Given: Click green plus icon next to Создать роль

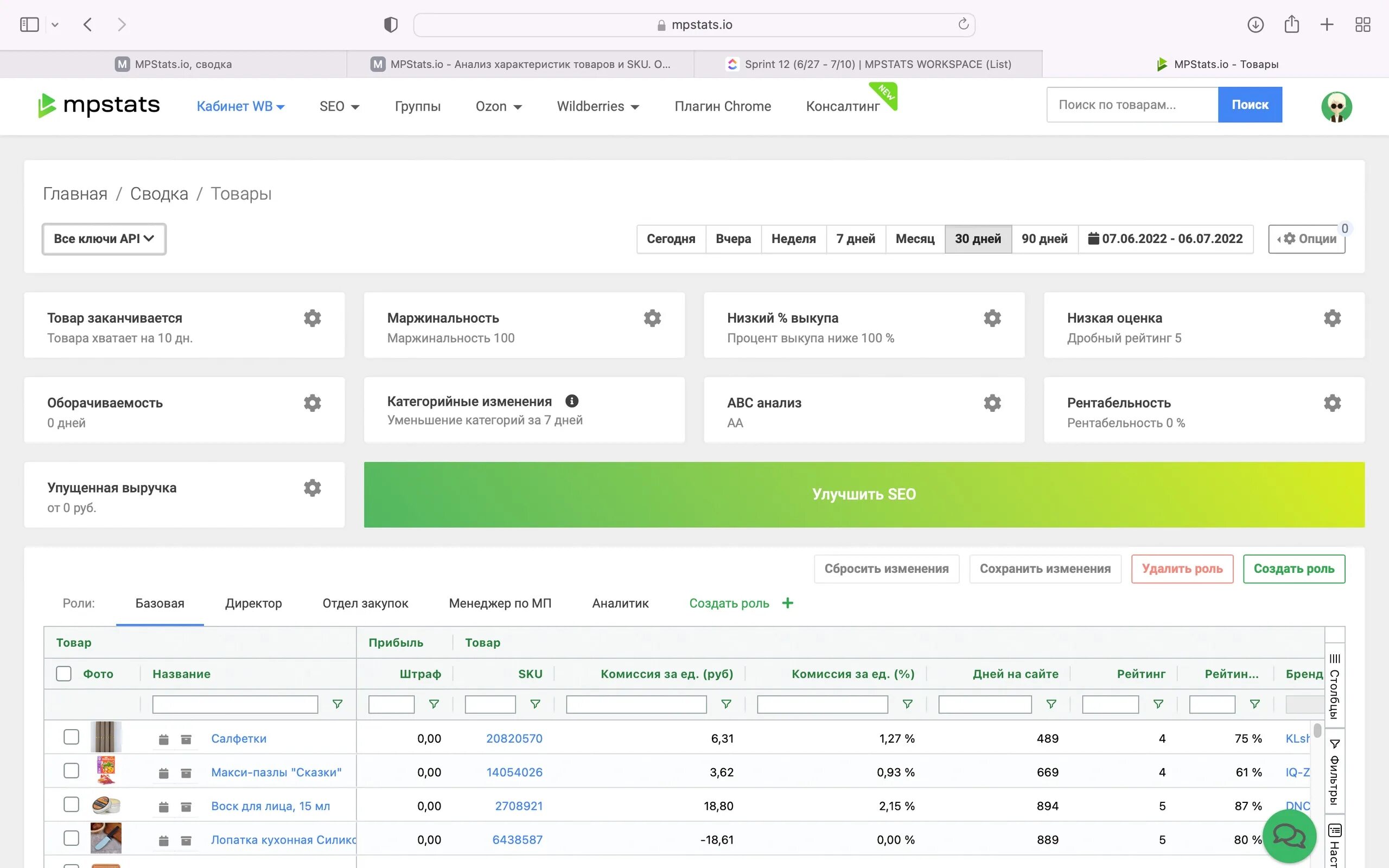Looking at the screenshot, I should [787, 603].
